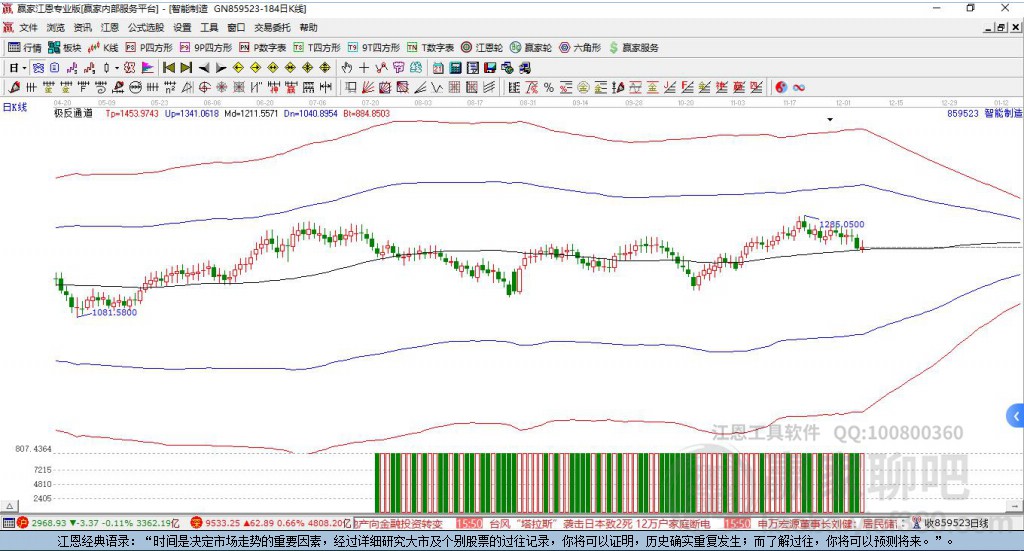Open the 9P四方形 tool
Viewport: 1024px width, 551px height.
(x=206, y=48)
